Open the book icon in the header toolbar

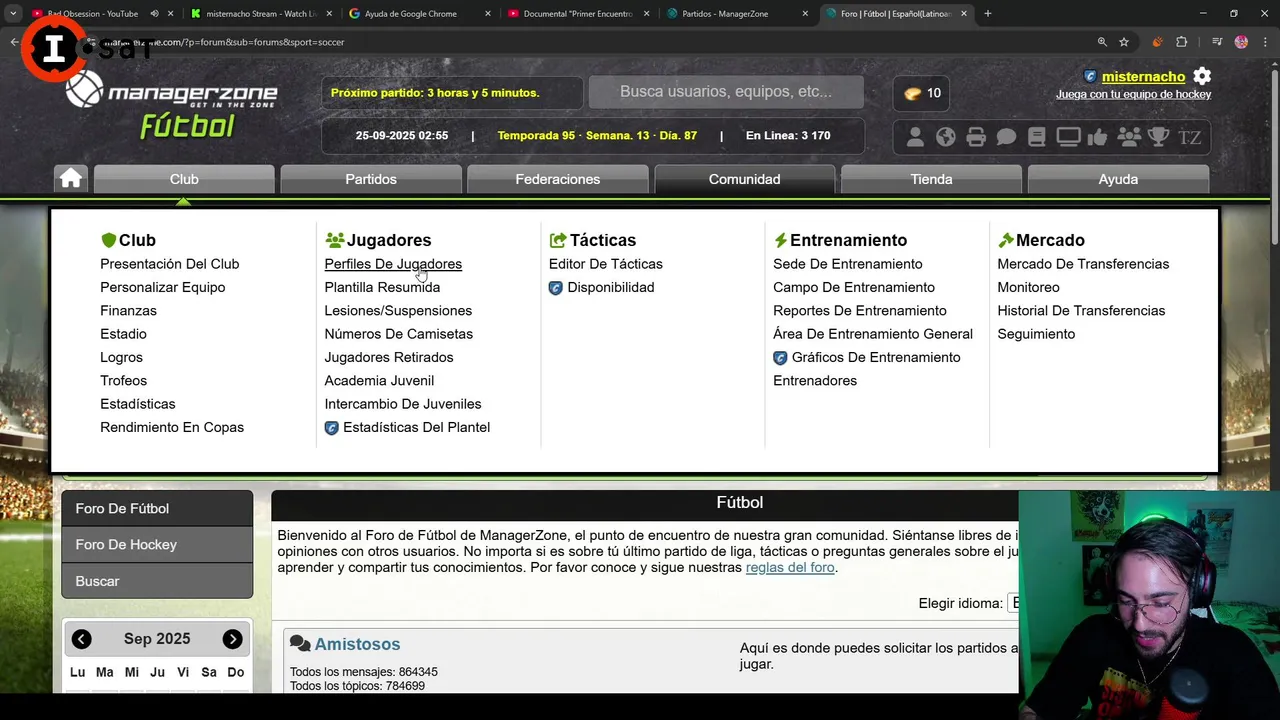click(x=1036, y=137)
